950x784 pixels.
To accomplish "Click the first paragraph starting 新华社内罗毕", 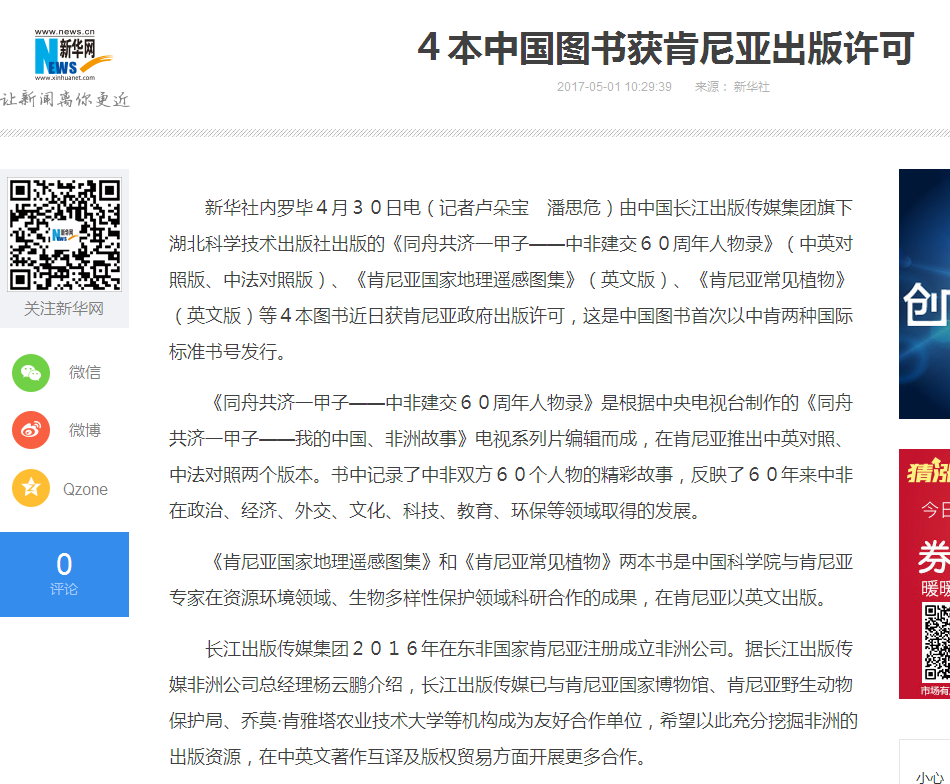I will (x=512, y=279).
